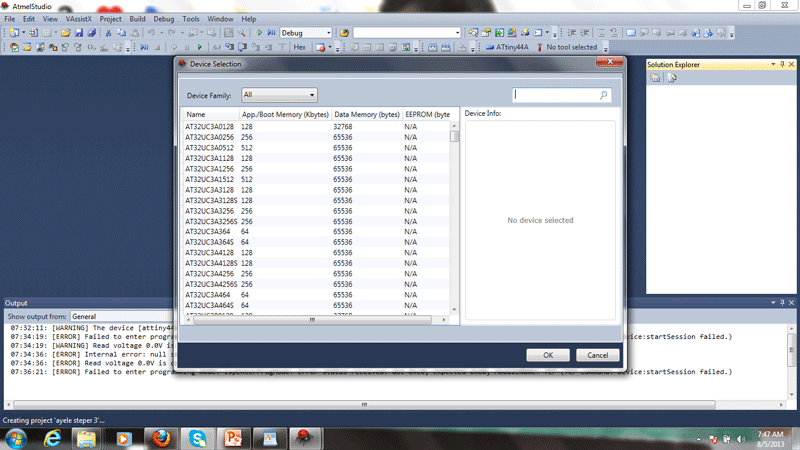This screenshot has height=450, width=800.
Task: Open Solution Explorer window position menu arrow
Action: 773,64
